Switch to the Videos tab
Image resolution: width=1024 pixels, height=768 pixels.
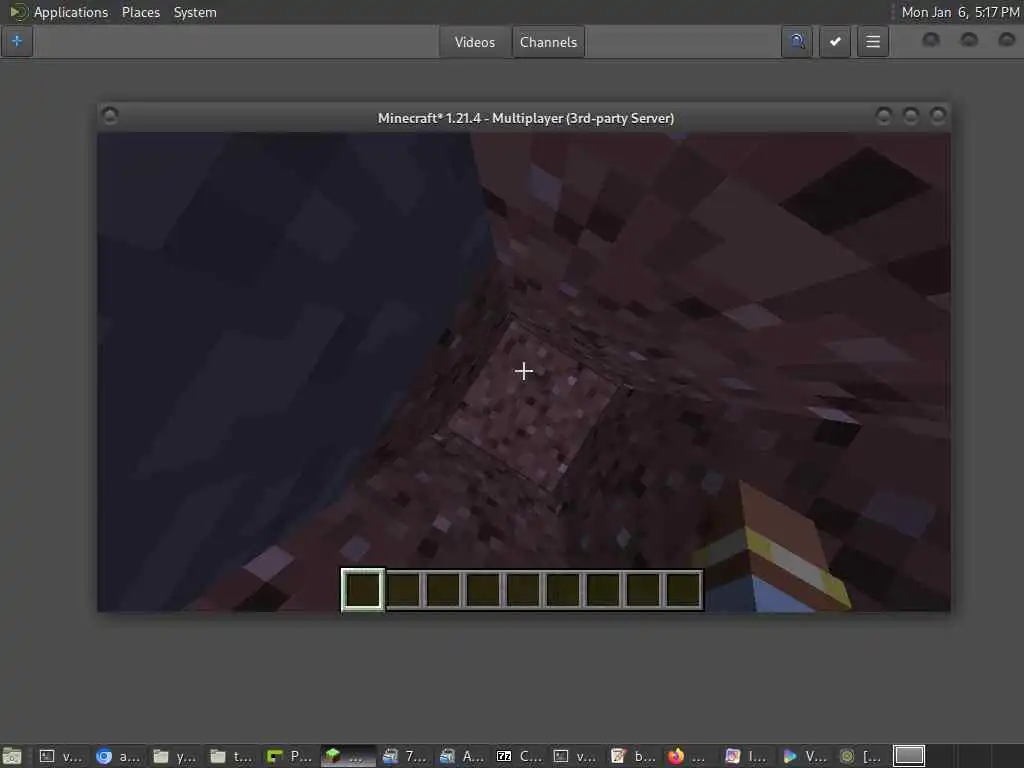(475, 42)
